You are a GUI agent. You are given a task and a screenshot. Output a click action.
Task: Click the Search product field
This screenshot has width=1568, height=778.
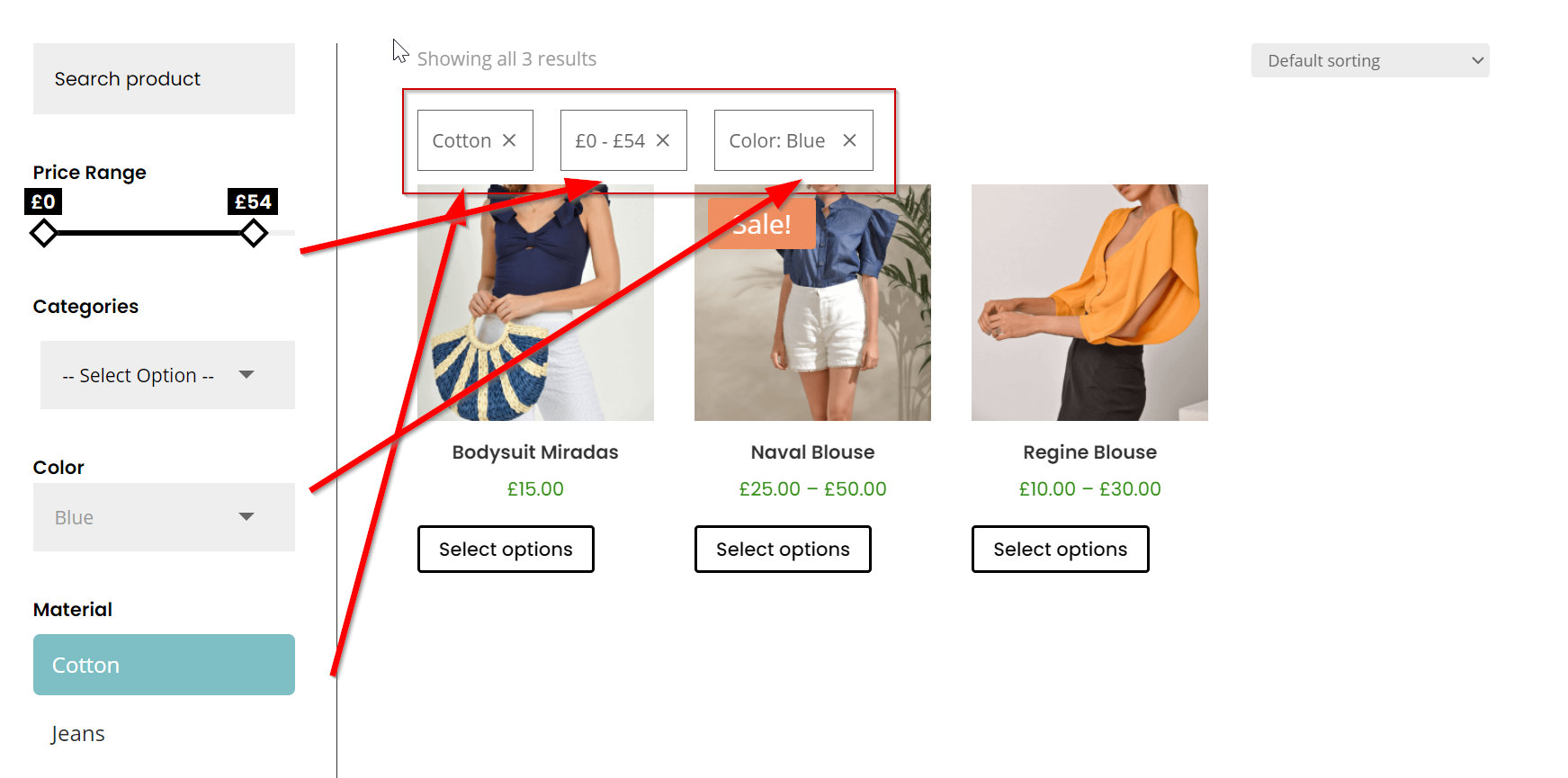click(164, 79)
